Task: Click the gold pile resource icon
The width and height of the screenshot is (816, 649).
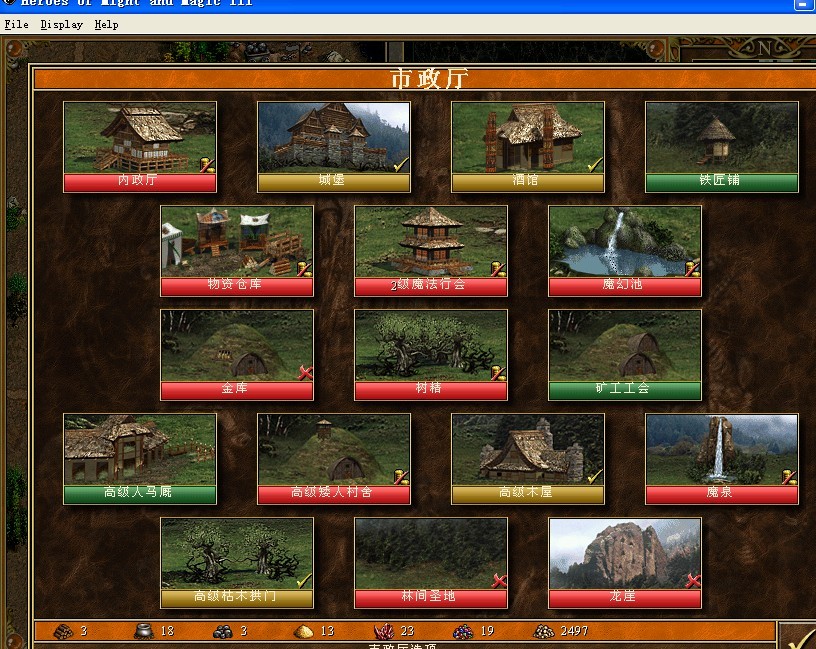Action: [x=544, y=632]
